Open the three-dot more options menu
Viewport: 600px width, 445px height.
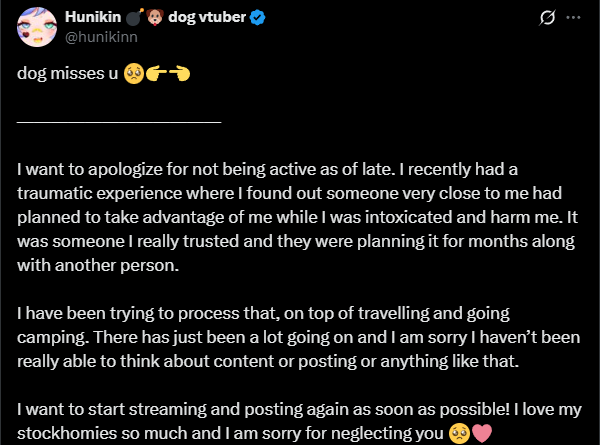point(573,18)
